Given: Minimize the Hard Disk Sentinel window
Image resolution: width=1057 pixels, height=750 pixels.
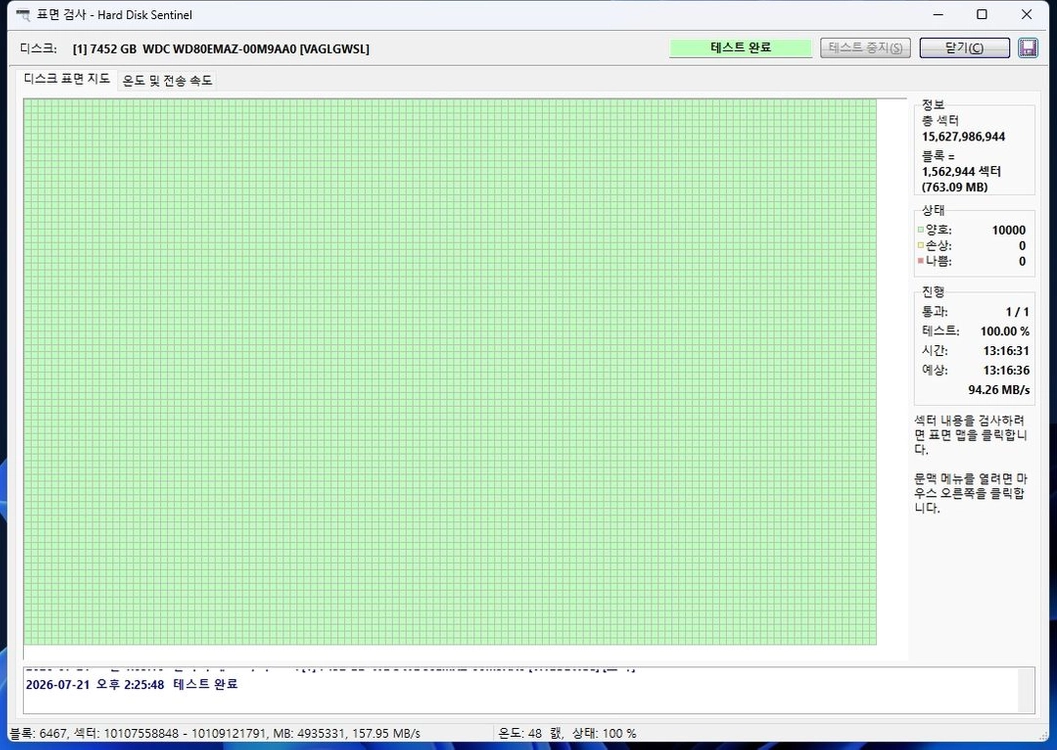Looking at the screenshot, I should point(938,15).
